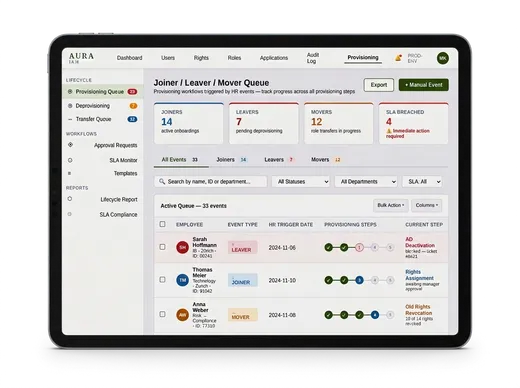Click Sarah Hoffmann's SH avatar

(x=182, y=247)
